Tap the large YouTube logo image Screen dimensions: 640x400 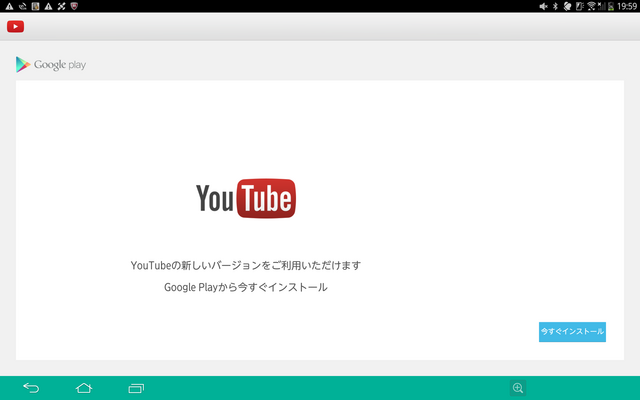(246, 198)
